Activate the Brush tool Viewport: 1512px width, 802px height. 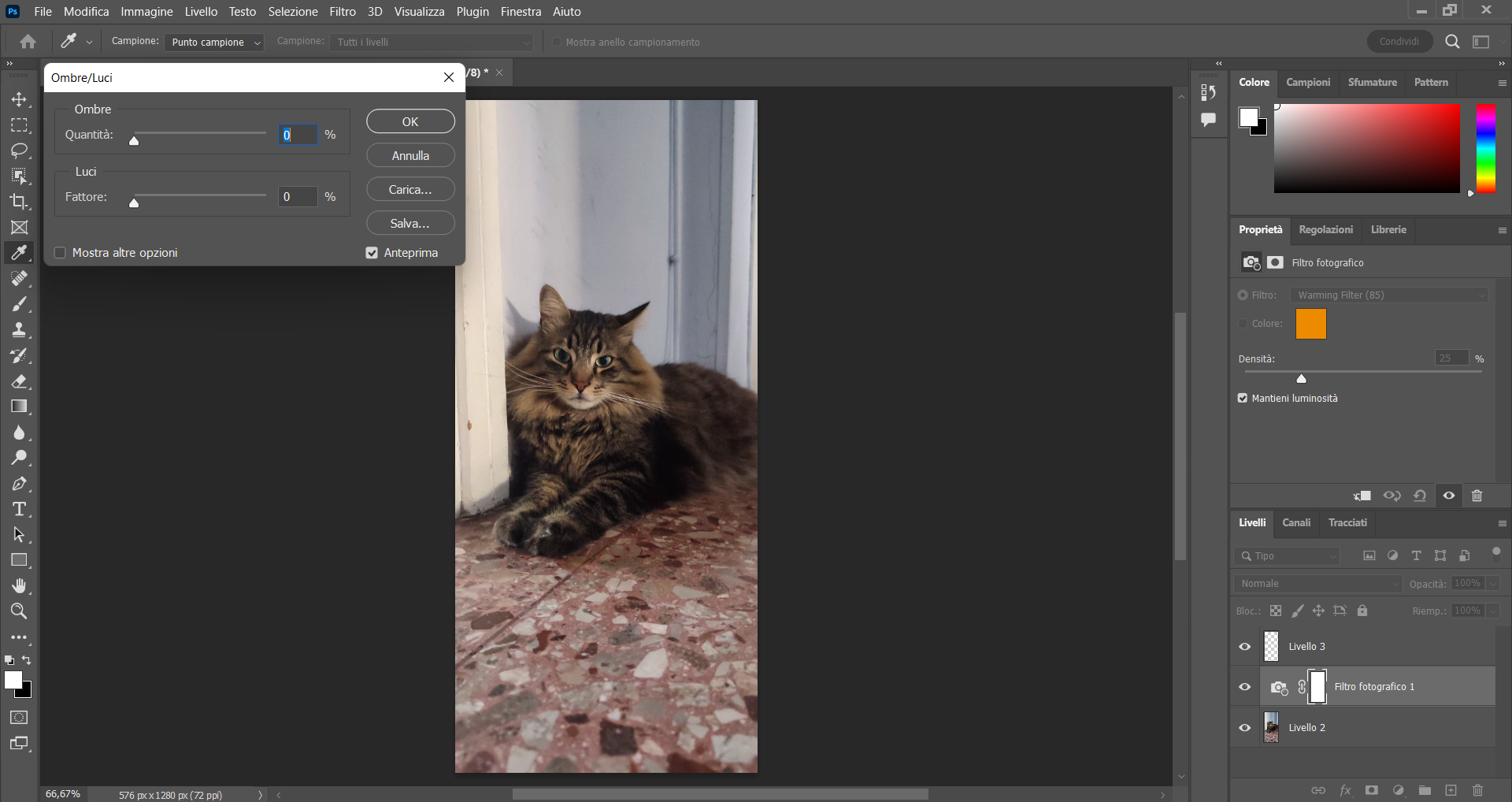19,304
